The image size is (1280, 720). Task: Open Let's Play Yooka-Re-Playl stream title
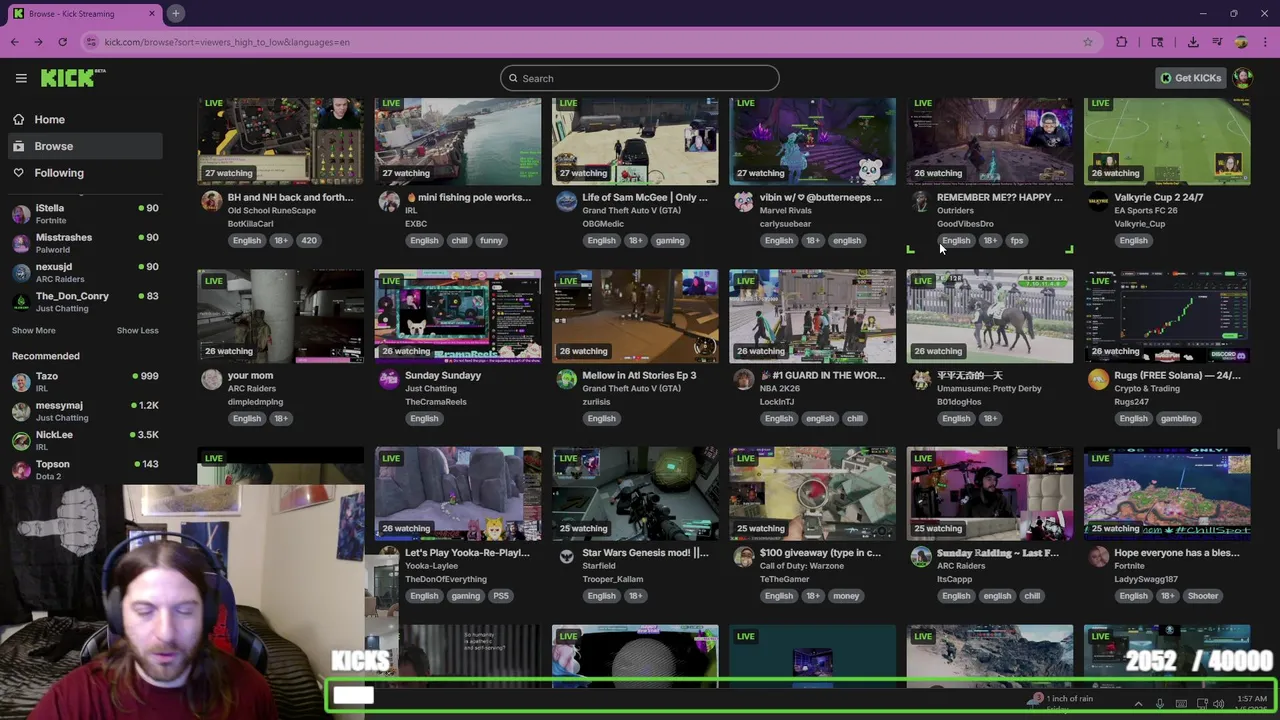[x=467, y=552]
